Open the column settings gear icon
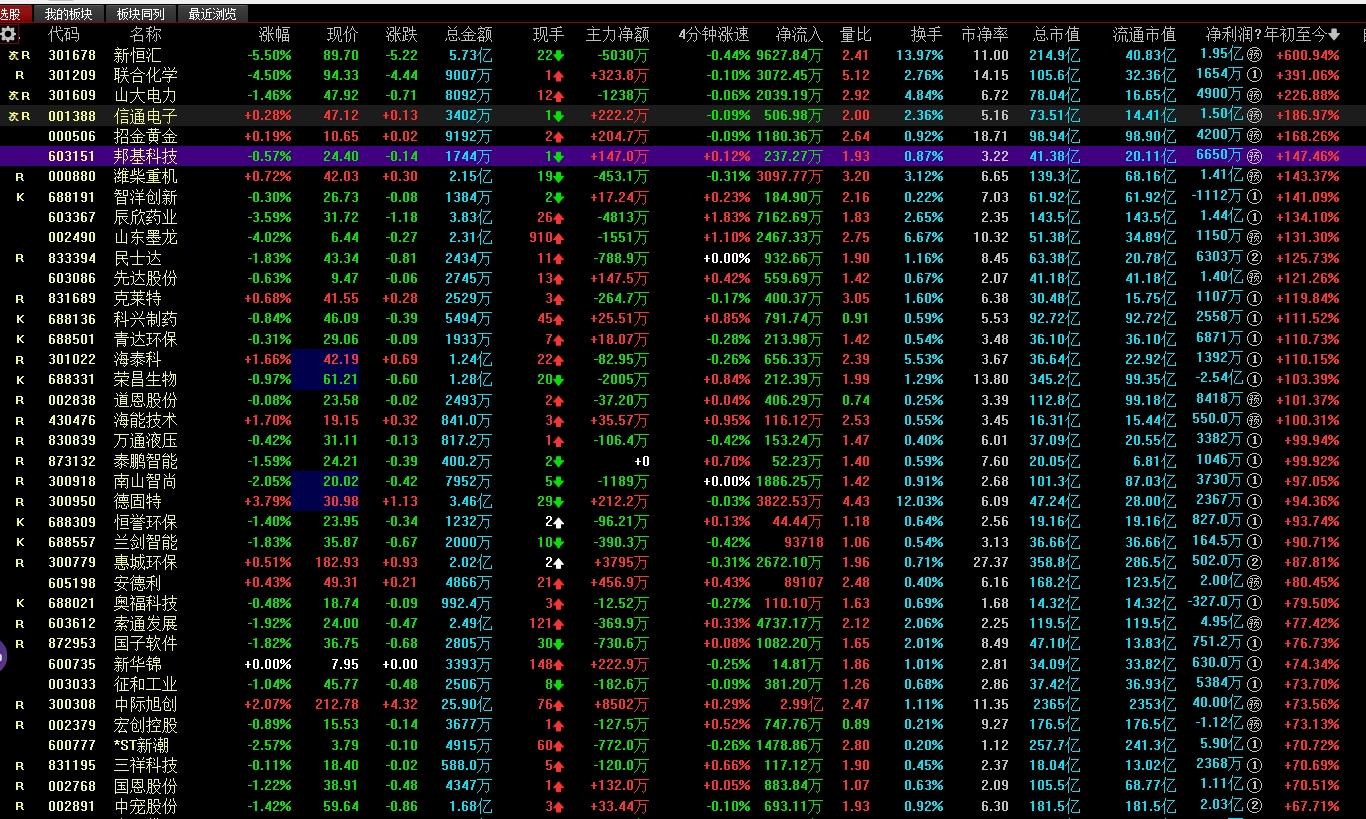This screenshot has height=819, width=1366. [x=8, y=34]
